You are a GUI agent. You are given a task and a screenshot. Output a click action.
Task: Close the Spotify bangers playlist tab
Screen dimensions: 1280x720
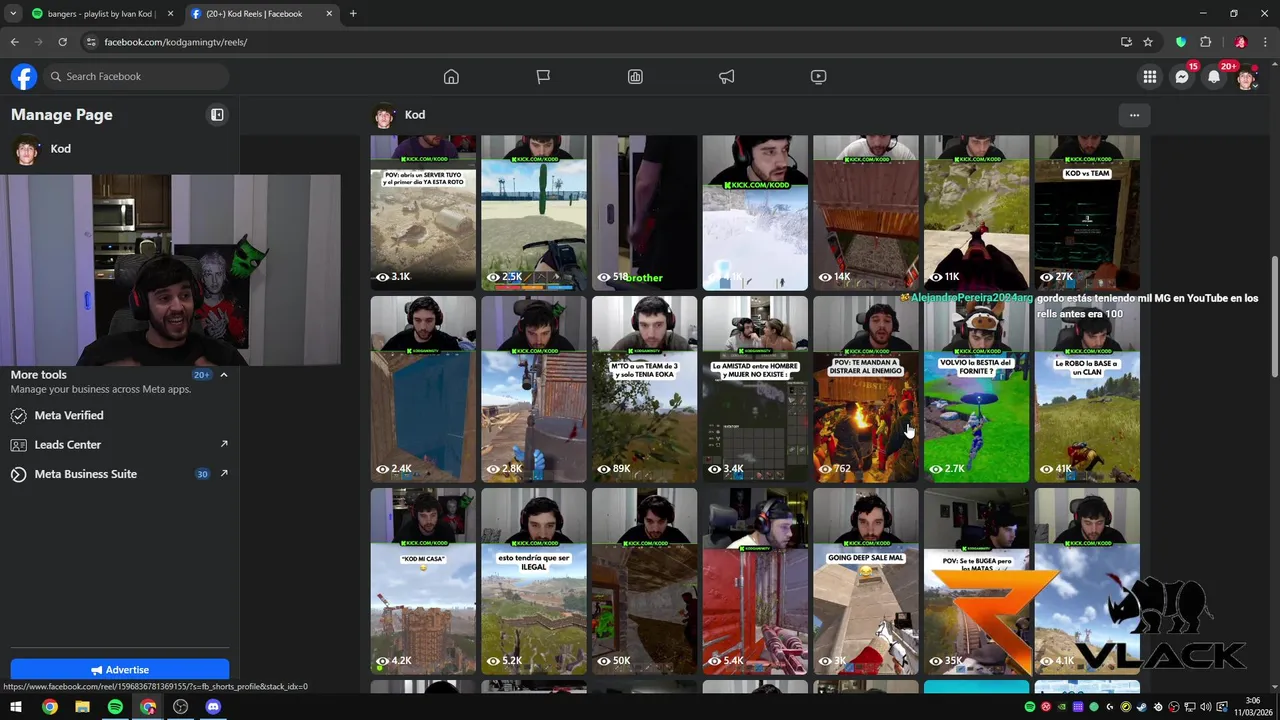[x=170, y=14]
